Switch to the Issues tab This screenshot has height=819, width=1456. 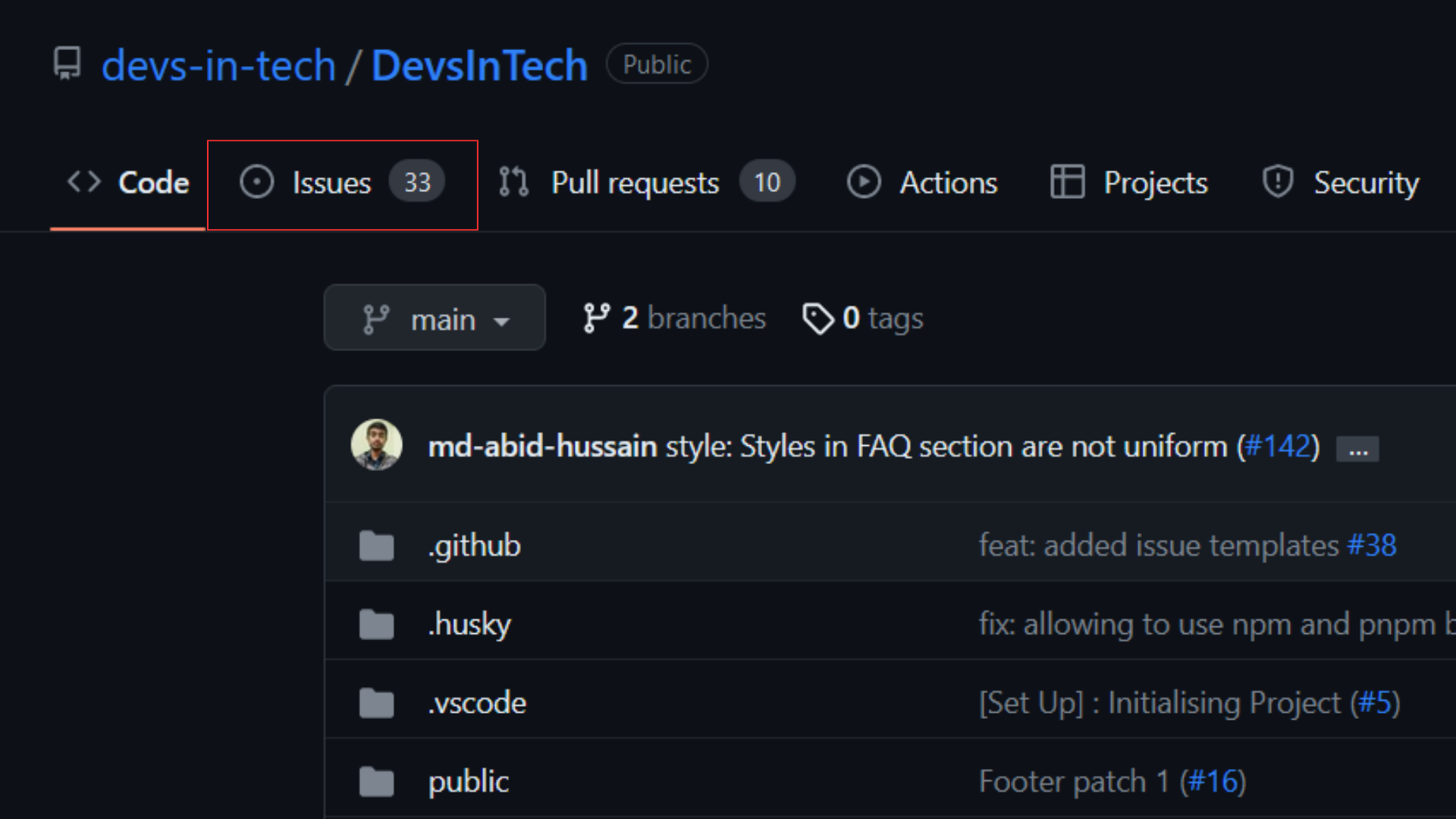coord(342,184)
